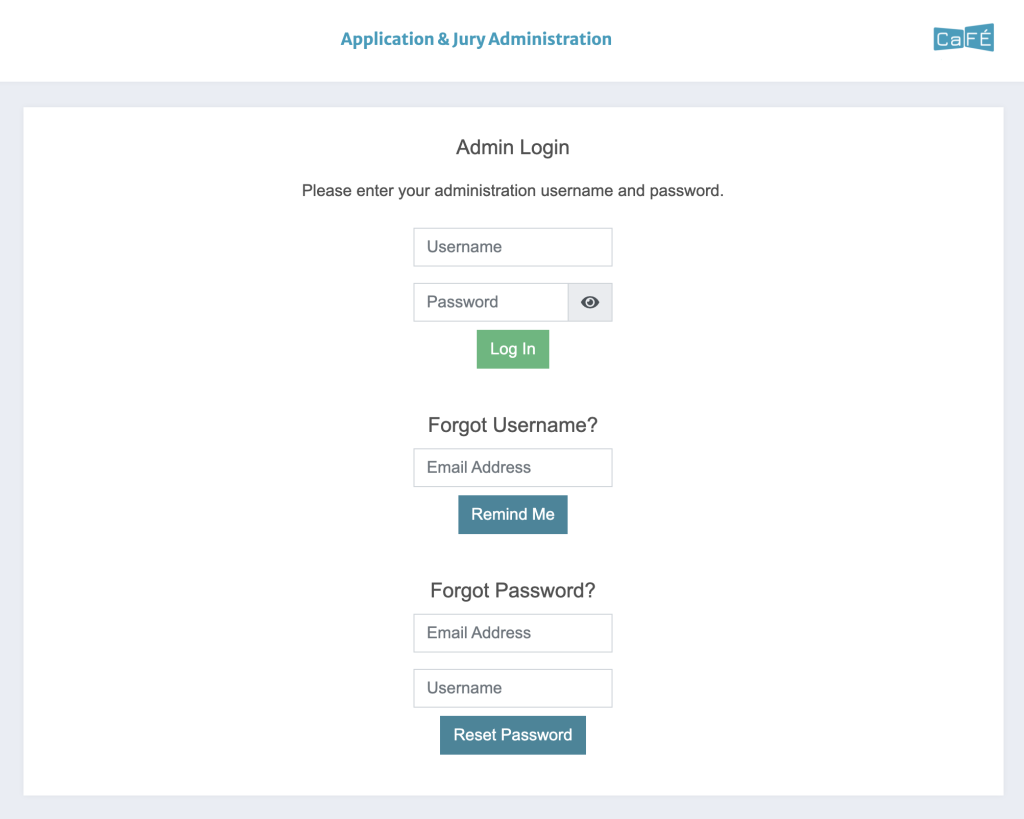Click into the Password input field
Viewport: 1024px width, 819px height.
[x=490, y=302]
